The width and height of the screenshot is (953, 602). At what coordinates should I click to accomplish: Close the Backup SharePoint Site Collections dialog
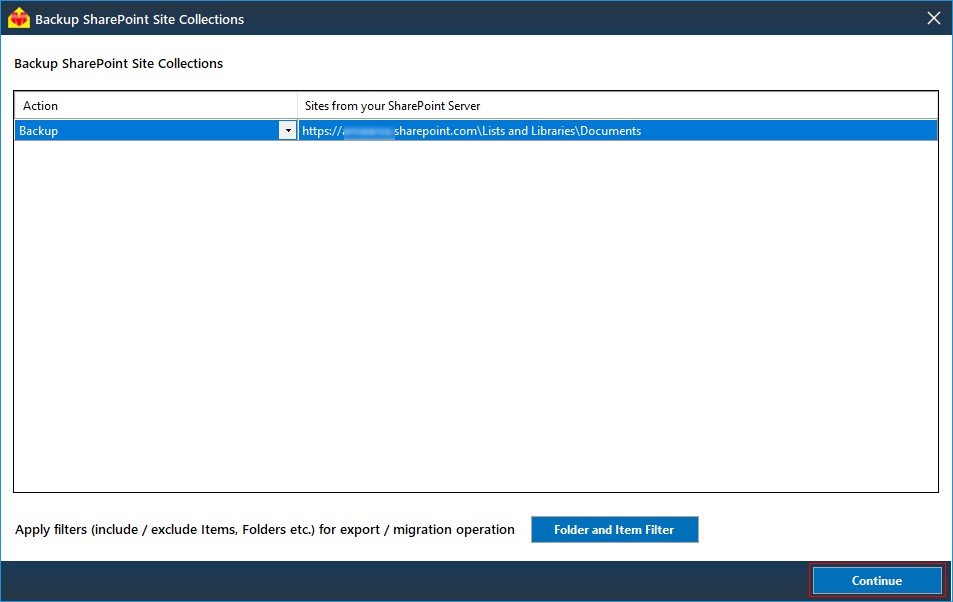(x=934, y=19)
